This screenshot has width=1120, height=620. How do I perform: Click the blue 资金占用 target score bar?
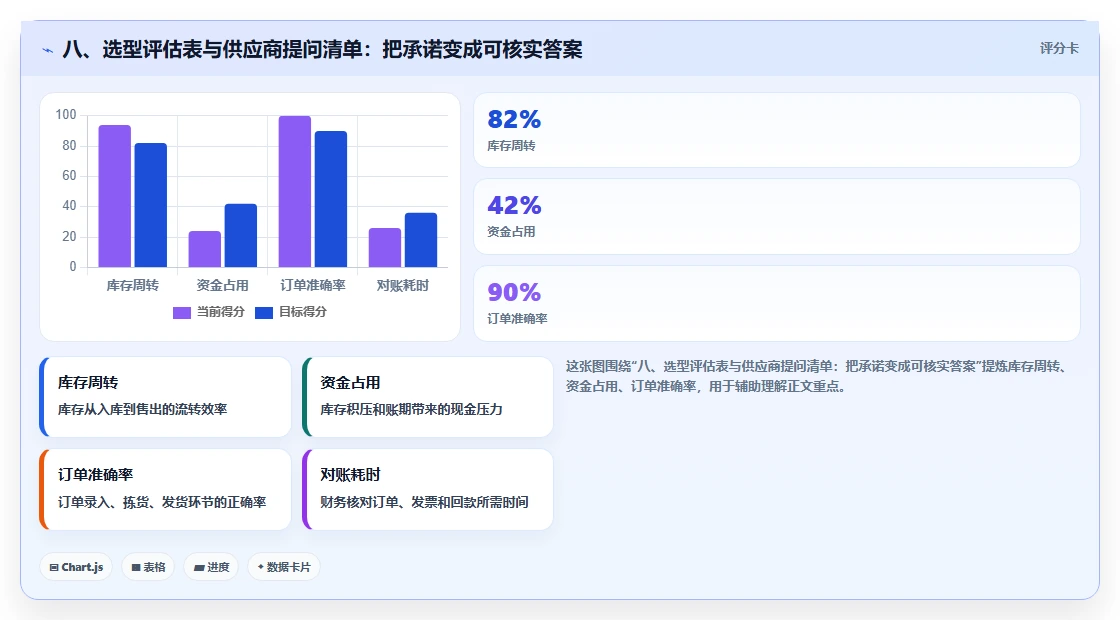[241, 236]
